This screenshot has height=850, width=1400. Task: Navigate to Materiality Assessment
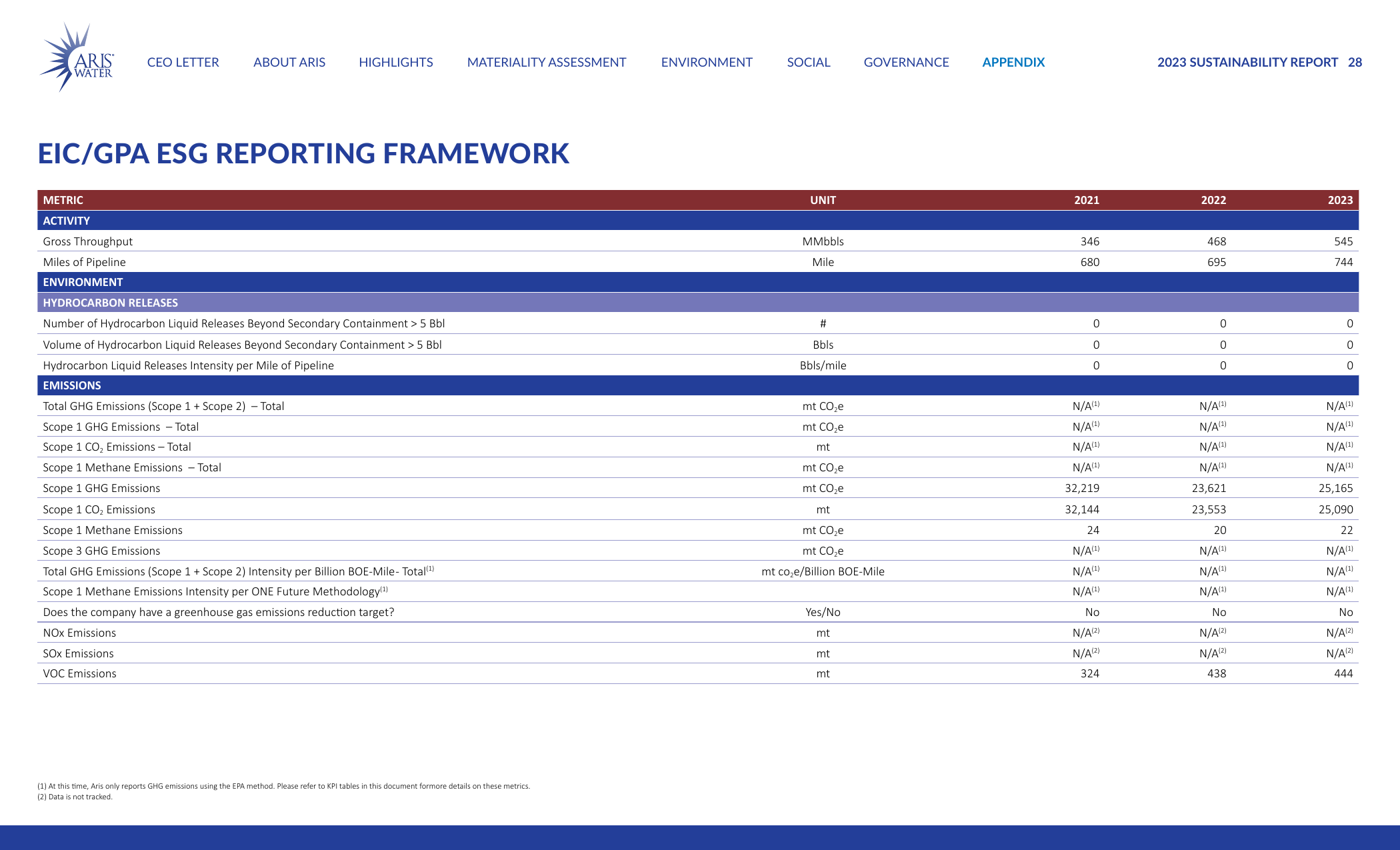click(x=547, y=62)
